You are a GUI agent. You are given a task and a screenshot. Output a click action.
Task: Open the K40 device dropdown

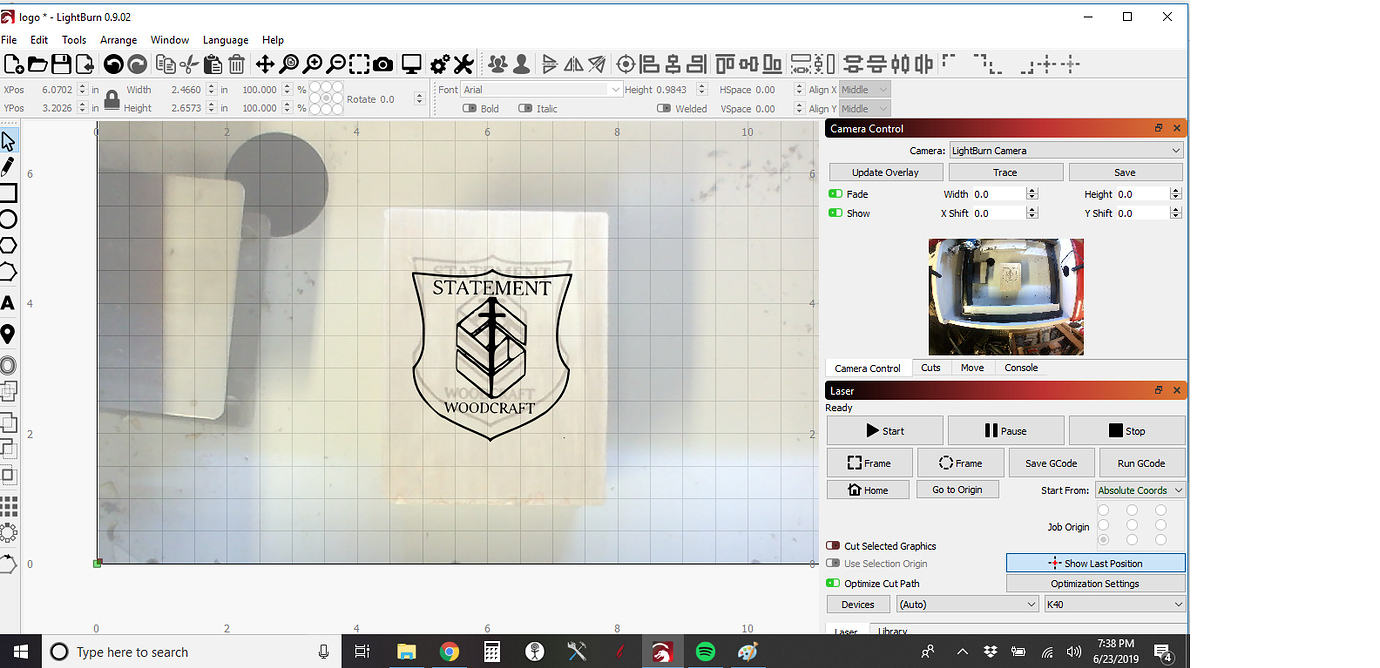[1114, 604]
